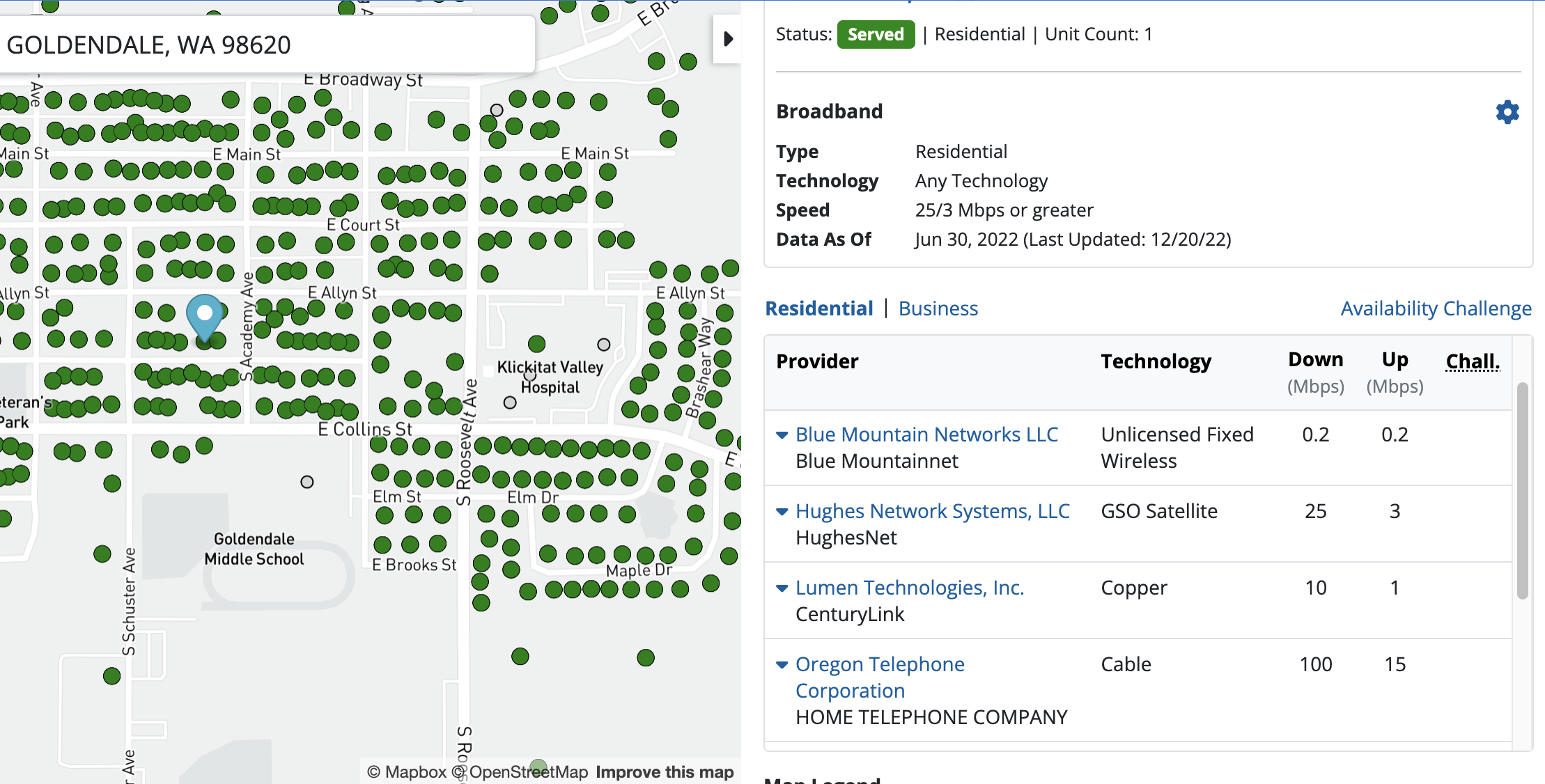
Task: Expand Oregon Telephone Corporation row arrow
Action: coord(782,665)
